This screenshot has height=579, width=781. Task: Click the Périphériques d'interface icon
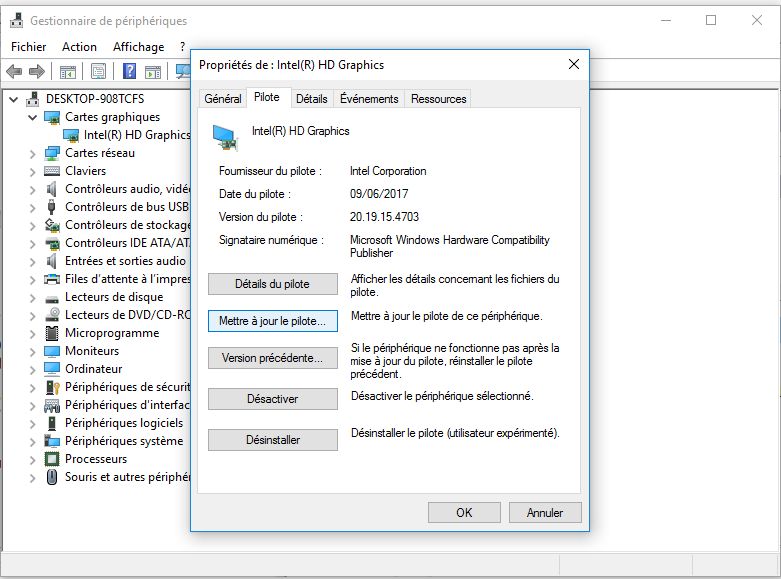(52, 406)
